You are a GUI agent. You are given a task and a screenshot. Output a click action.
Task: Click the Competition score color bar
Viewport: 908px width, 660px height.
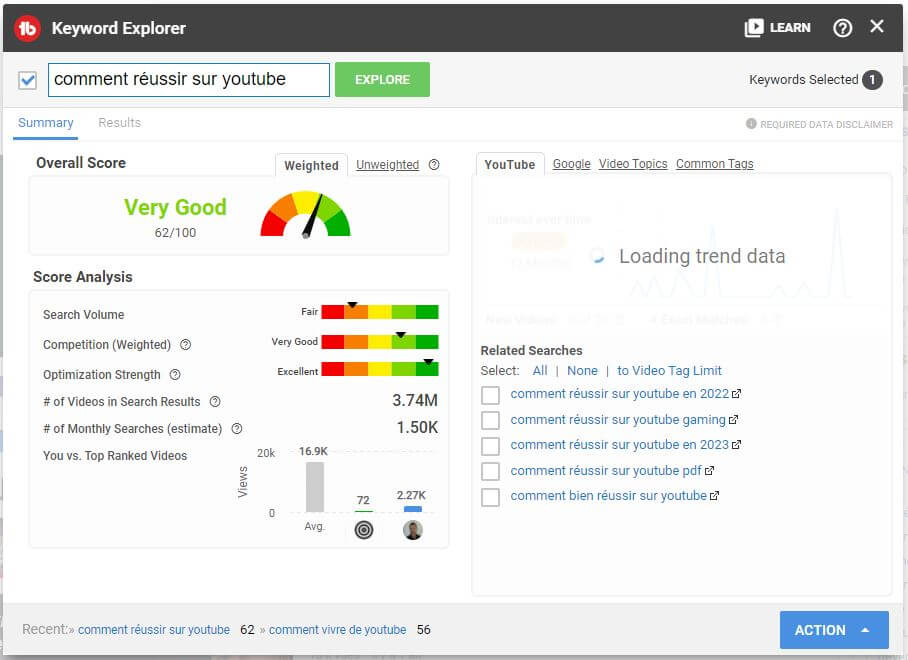click(x=380, y=342)
